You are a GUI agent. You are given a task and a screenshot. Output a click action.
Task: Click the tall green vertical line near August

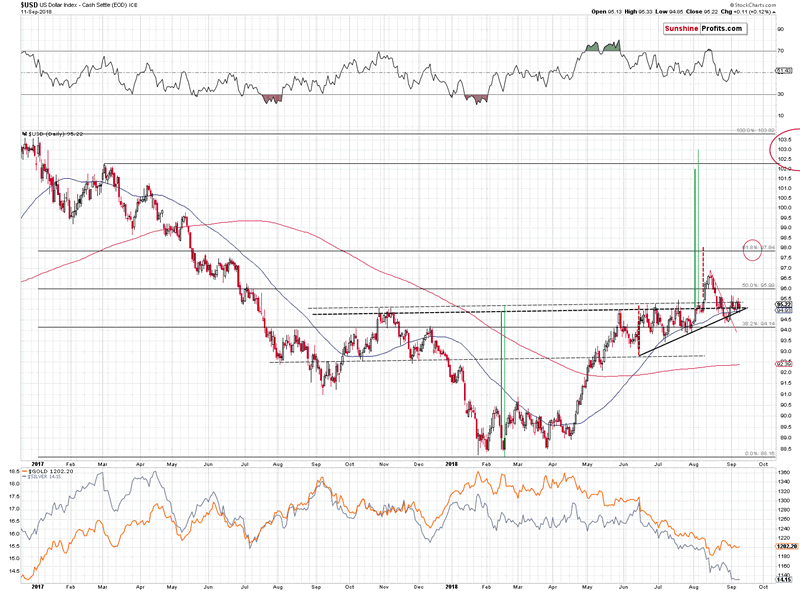[697, 220]
